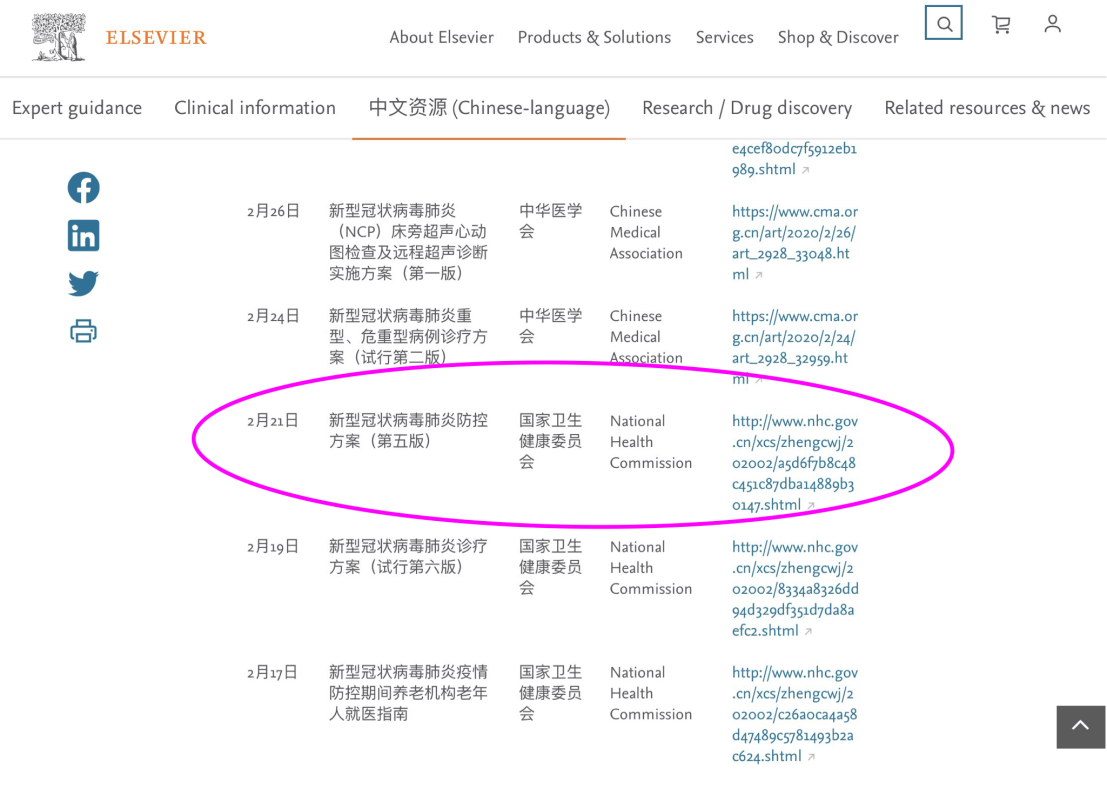Open the search magnifier icon
Viewport: 1107px width, 788px height.
[944, 24]
